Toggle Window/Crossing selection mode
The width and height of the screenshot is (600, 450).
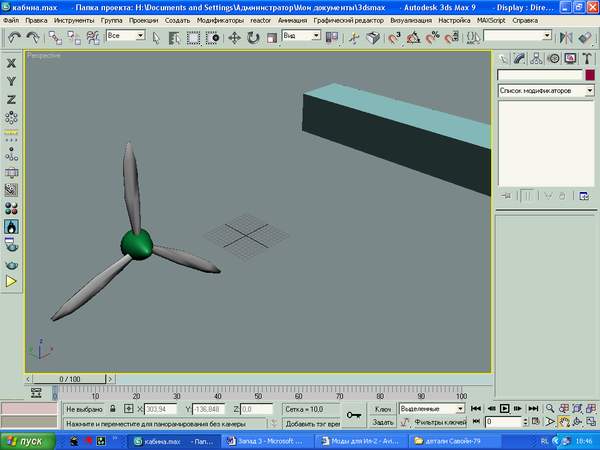(212, 38)
